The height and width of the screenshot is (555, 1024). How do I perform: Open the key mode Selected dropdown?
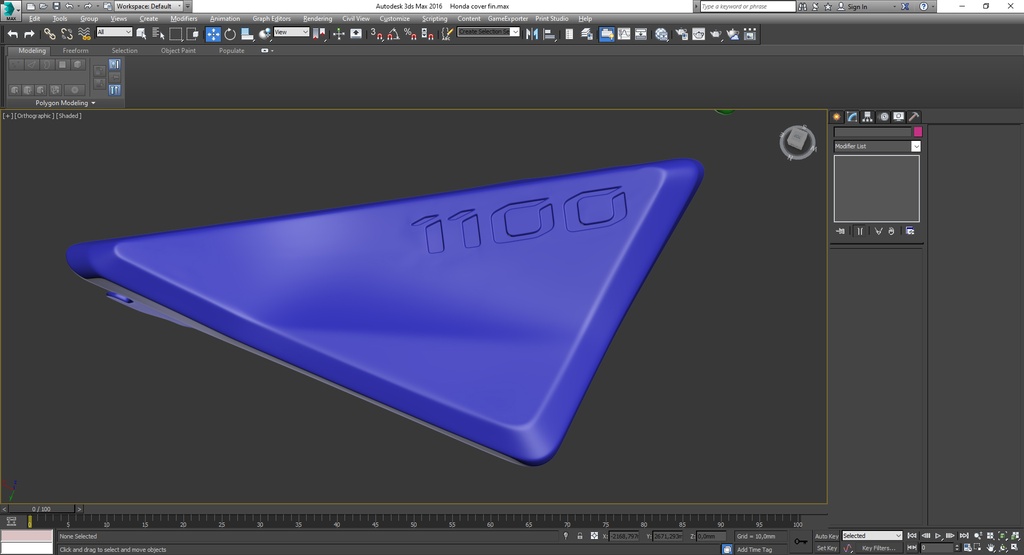pos(872,535)
